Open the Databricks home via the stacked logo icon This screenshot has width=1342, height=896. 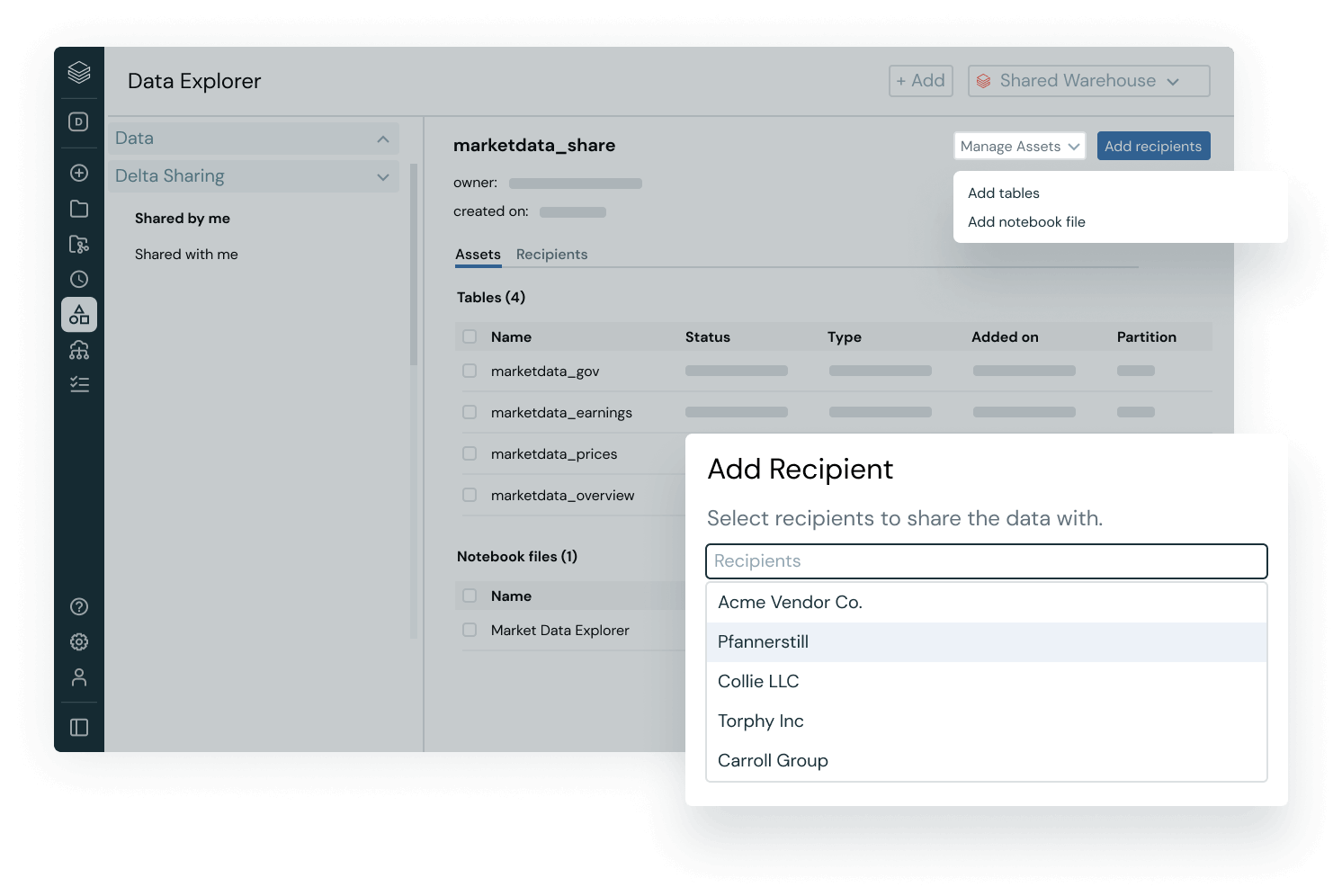78,74
